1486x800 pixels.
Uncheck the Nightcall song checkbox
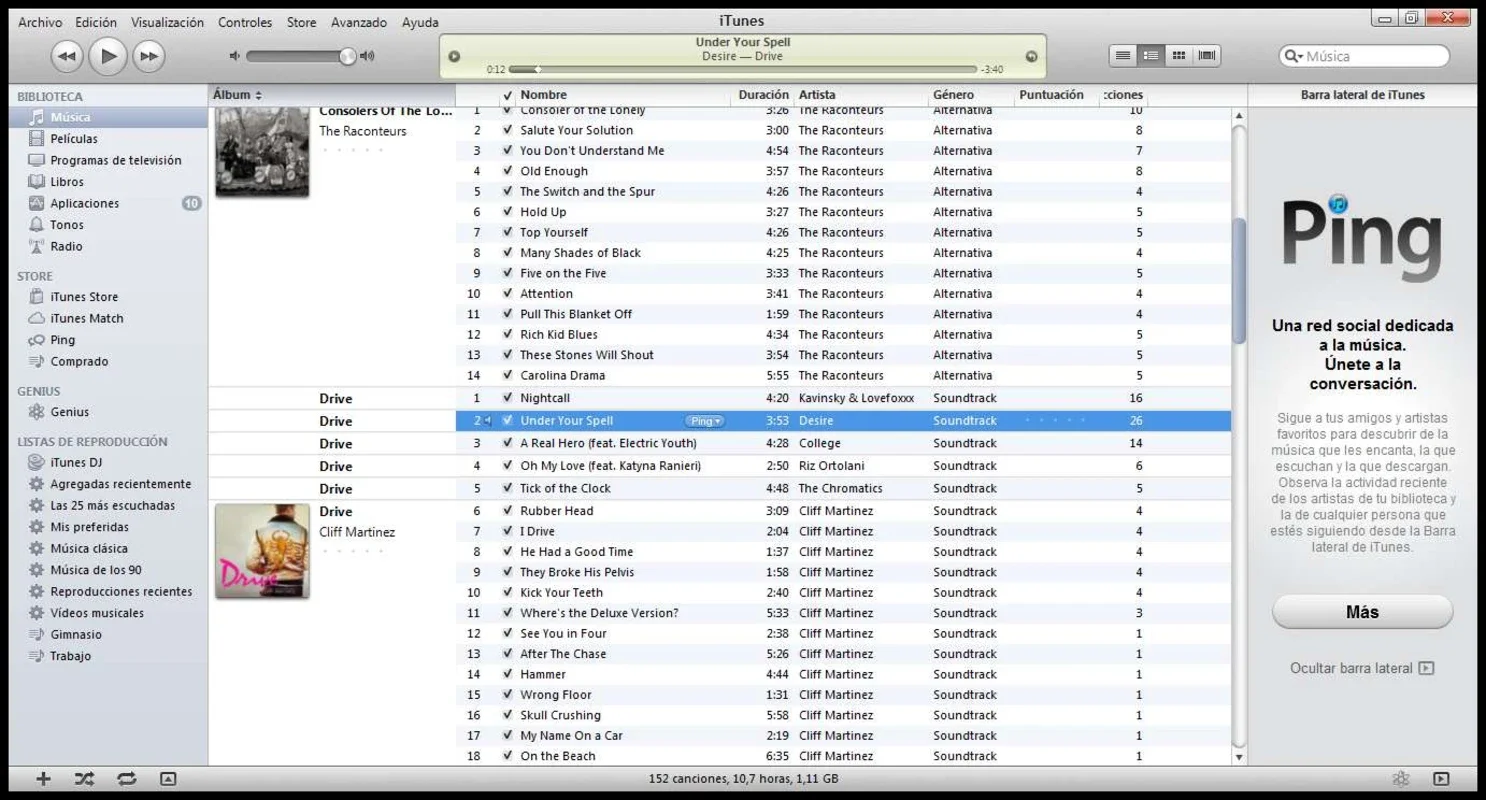[x=507, y=398]
